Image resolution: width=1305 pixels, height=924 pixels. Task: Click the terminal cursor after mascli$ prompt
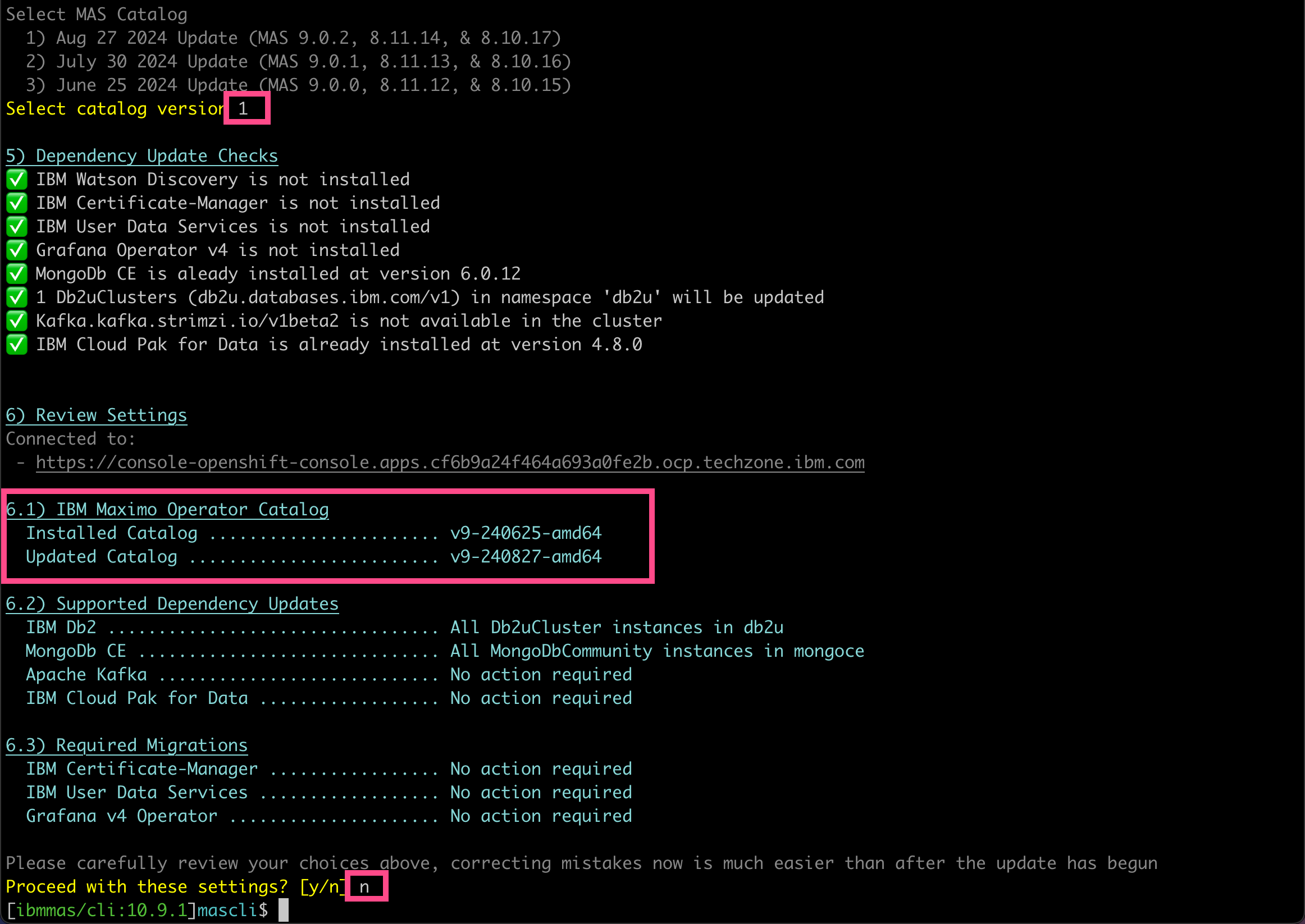284,910
